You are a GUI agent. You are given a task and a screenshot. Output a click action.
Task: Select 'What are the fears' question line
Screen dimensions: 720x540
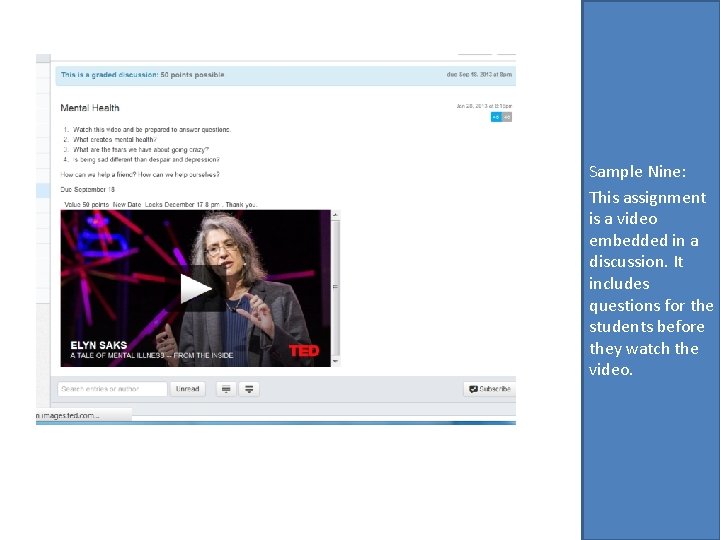click(x=141, y=150)
